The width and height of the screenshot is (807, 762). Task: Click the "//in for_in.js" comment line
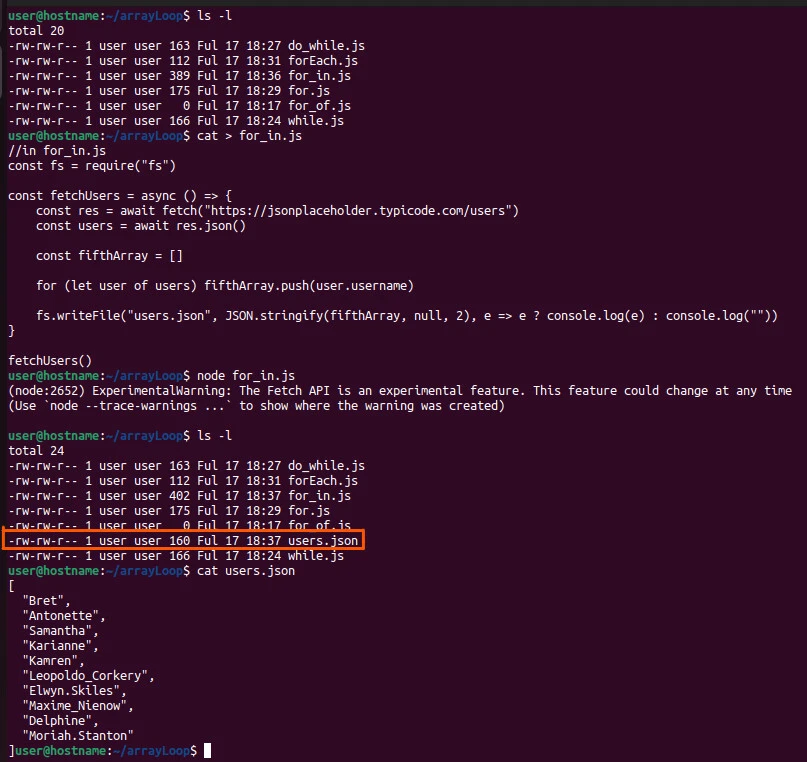(x=56, y=151)
